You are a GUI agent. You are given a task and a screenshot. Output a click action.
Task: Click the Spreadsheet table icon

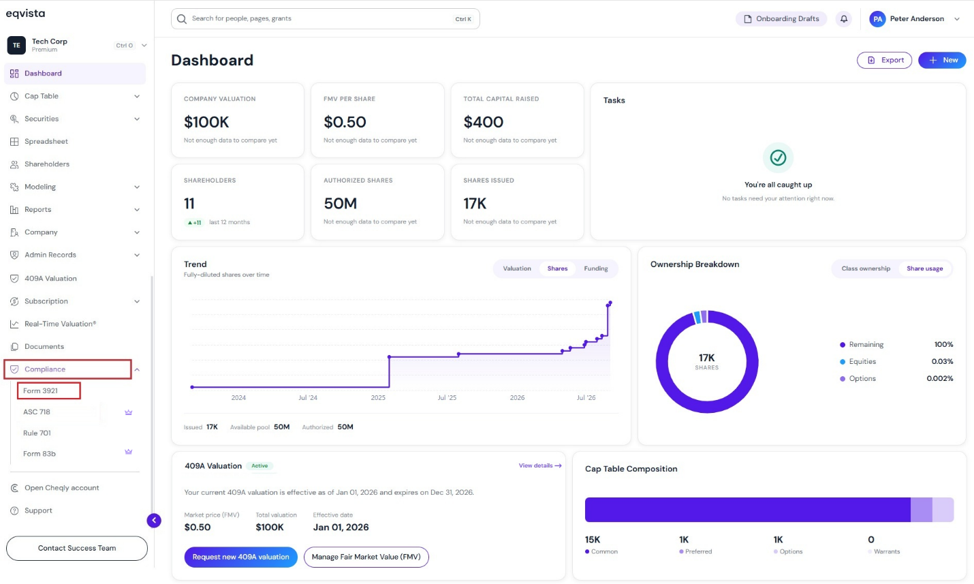tap(14, 142)
